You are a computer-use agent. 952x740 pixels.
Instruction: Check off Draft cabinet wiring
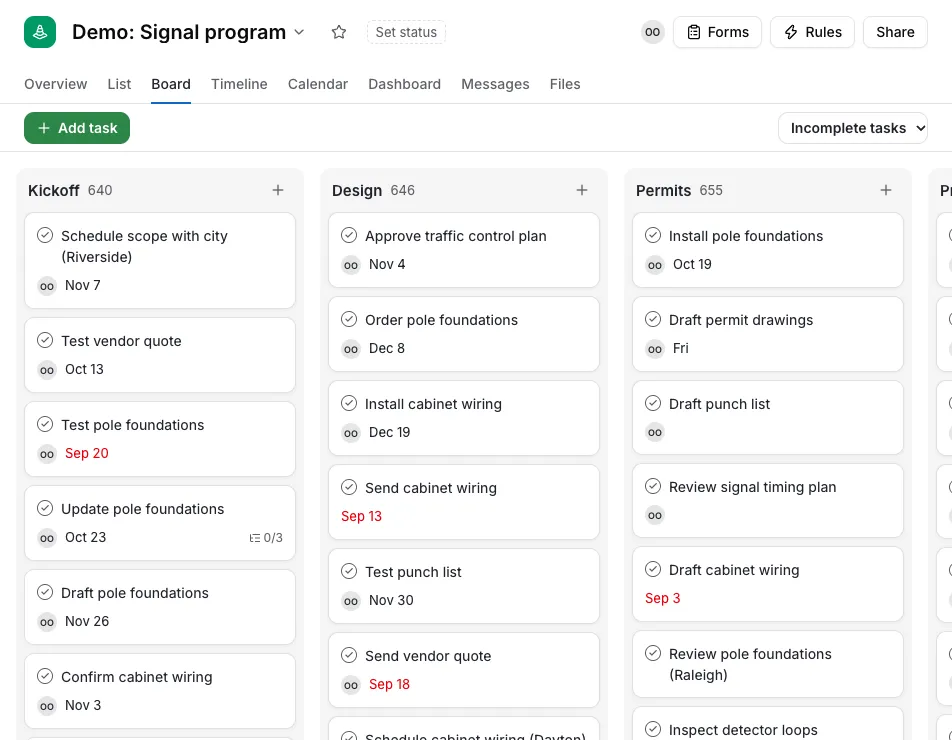point(653,569)
